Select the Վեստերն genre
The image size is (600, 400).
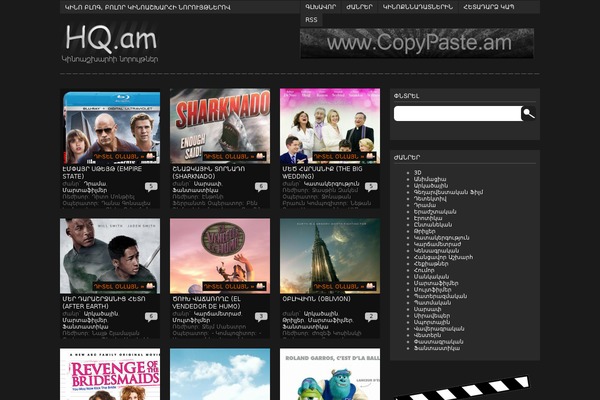click(x=427, y=335)
